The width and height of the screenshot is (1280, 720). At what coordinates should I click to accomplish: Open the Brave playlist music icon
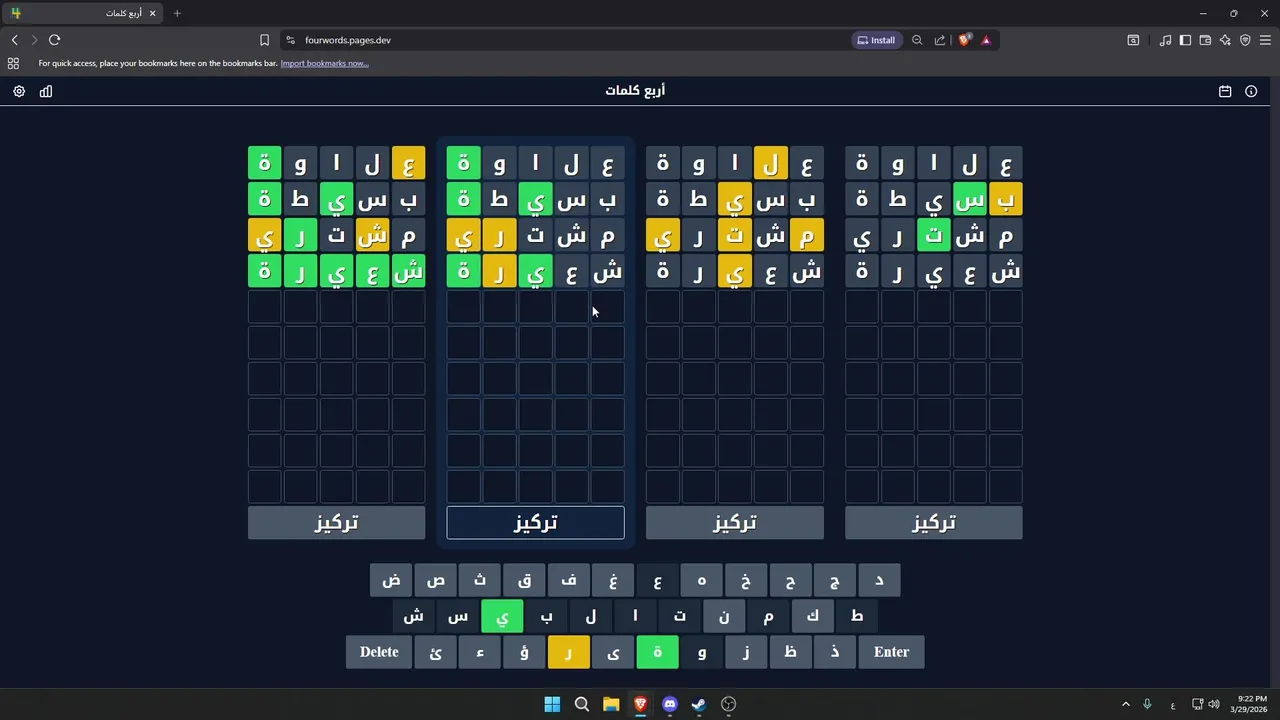pos(1165,40)
